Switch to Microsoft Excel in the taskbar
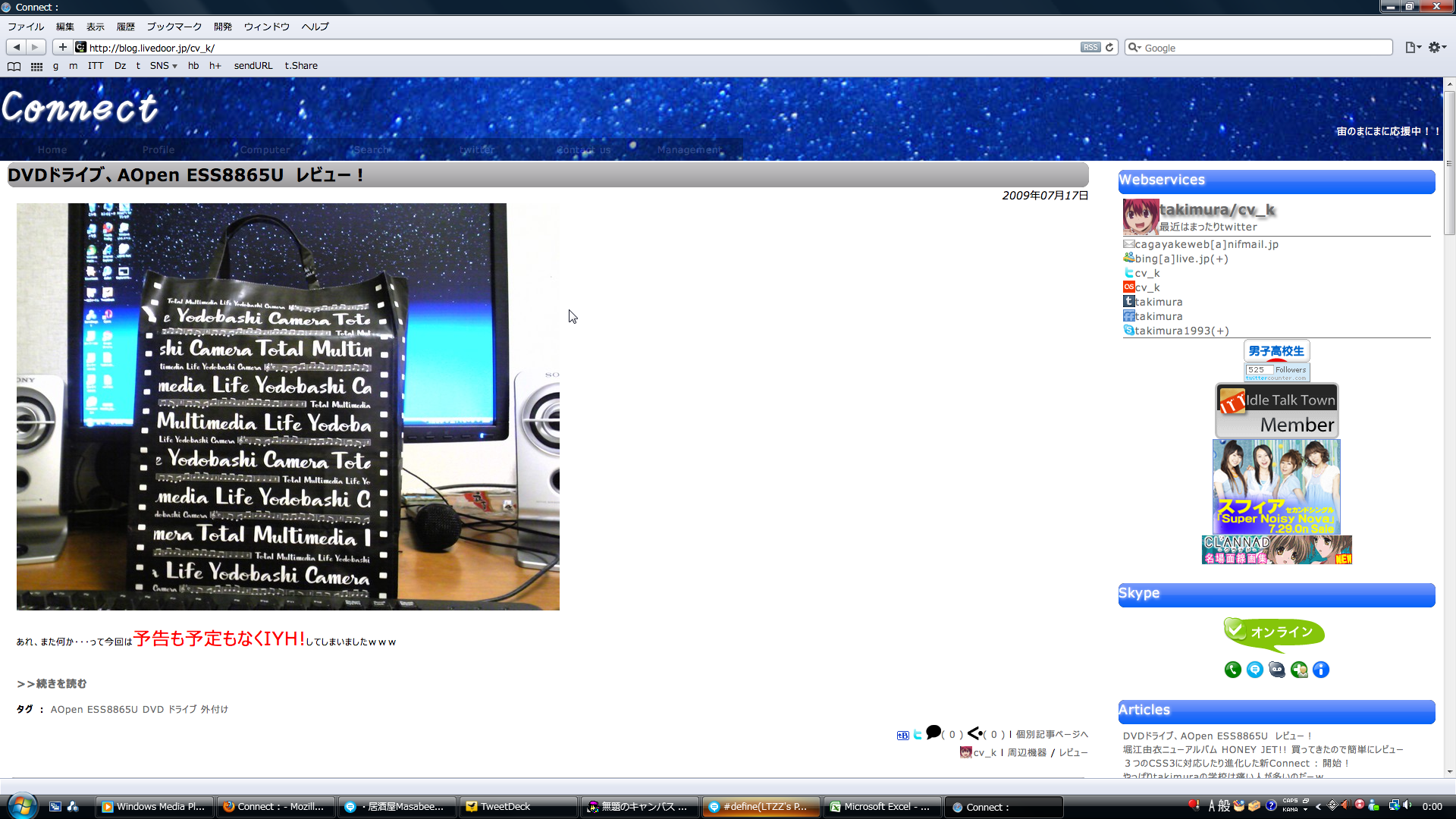 point(883,807)
